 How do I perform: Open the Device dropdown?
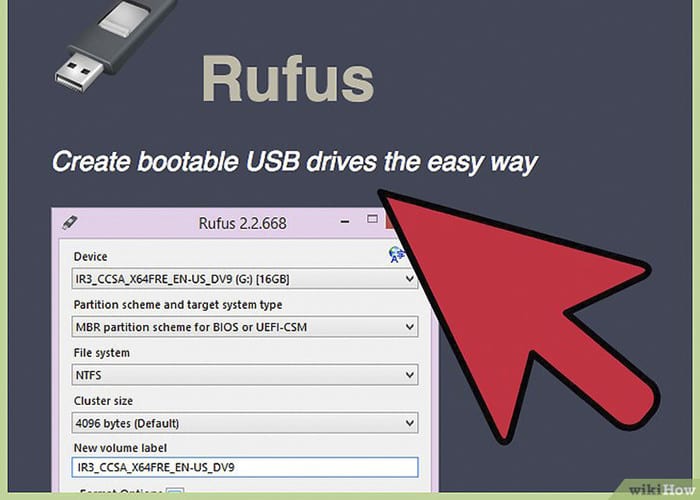(245, 279)
